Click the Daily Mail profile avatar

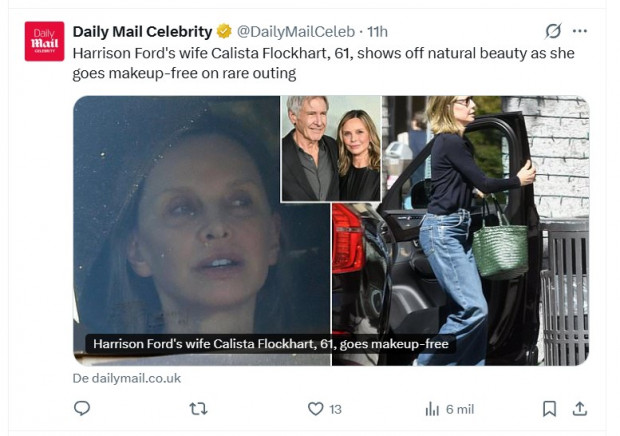(x=44, y=41)
